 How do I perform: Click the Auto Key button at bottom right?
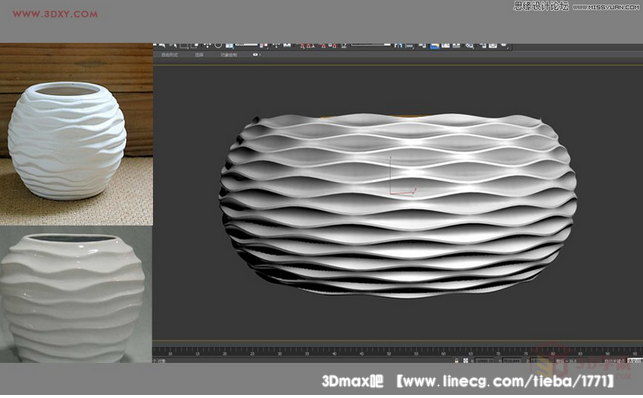615,360
